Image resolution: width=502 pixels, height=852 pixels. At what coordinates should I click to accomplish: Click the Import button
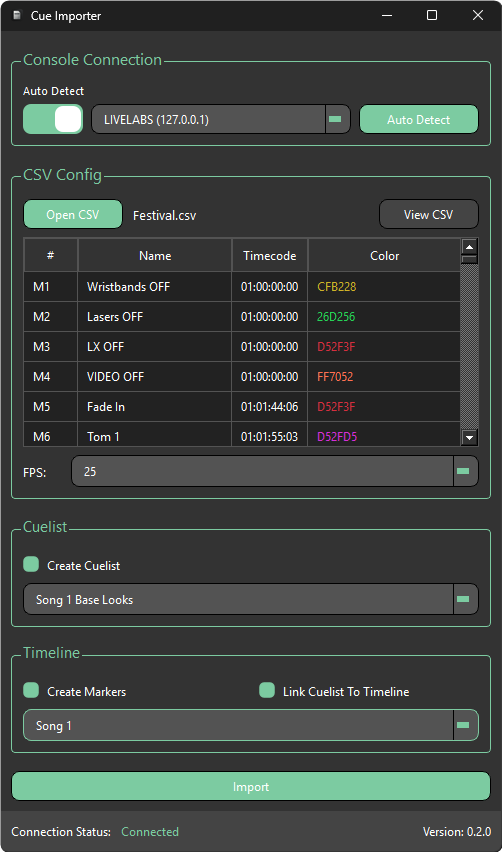point(251,787)
